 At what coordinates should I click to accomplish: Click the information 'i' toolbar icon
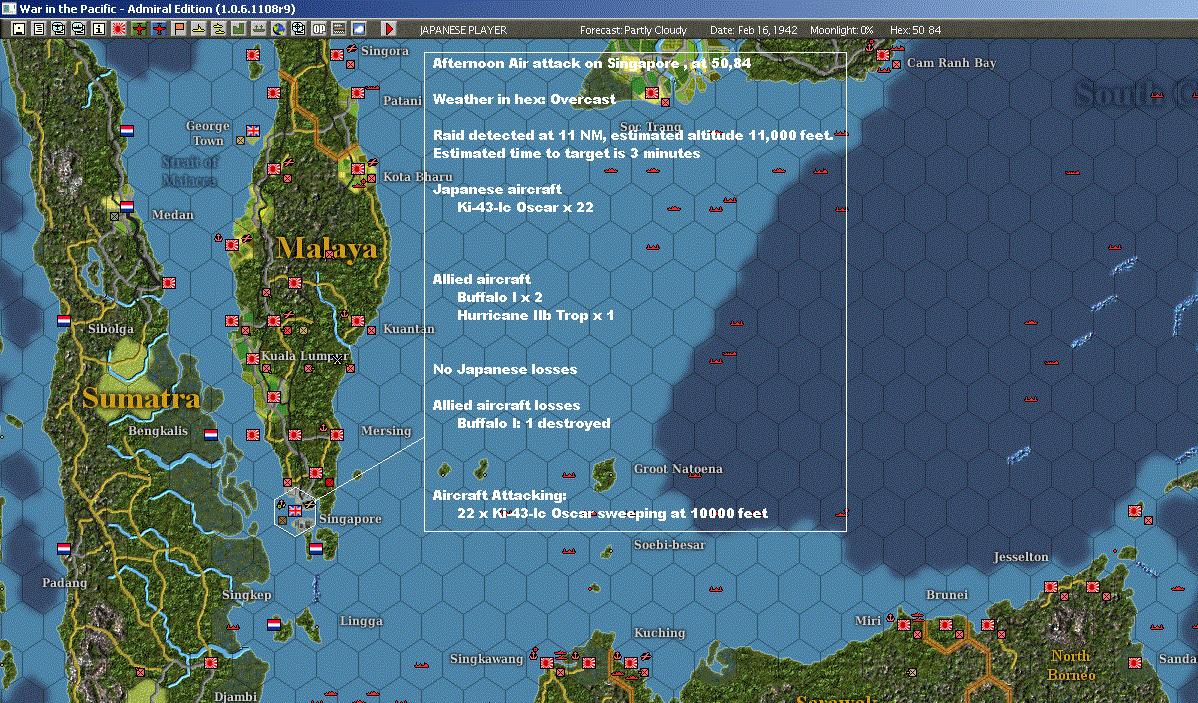(99, 29)
